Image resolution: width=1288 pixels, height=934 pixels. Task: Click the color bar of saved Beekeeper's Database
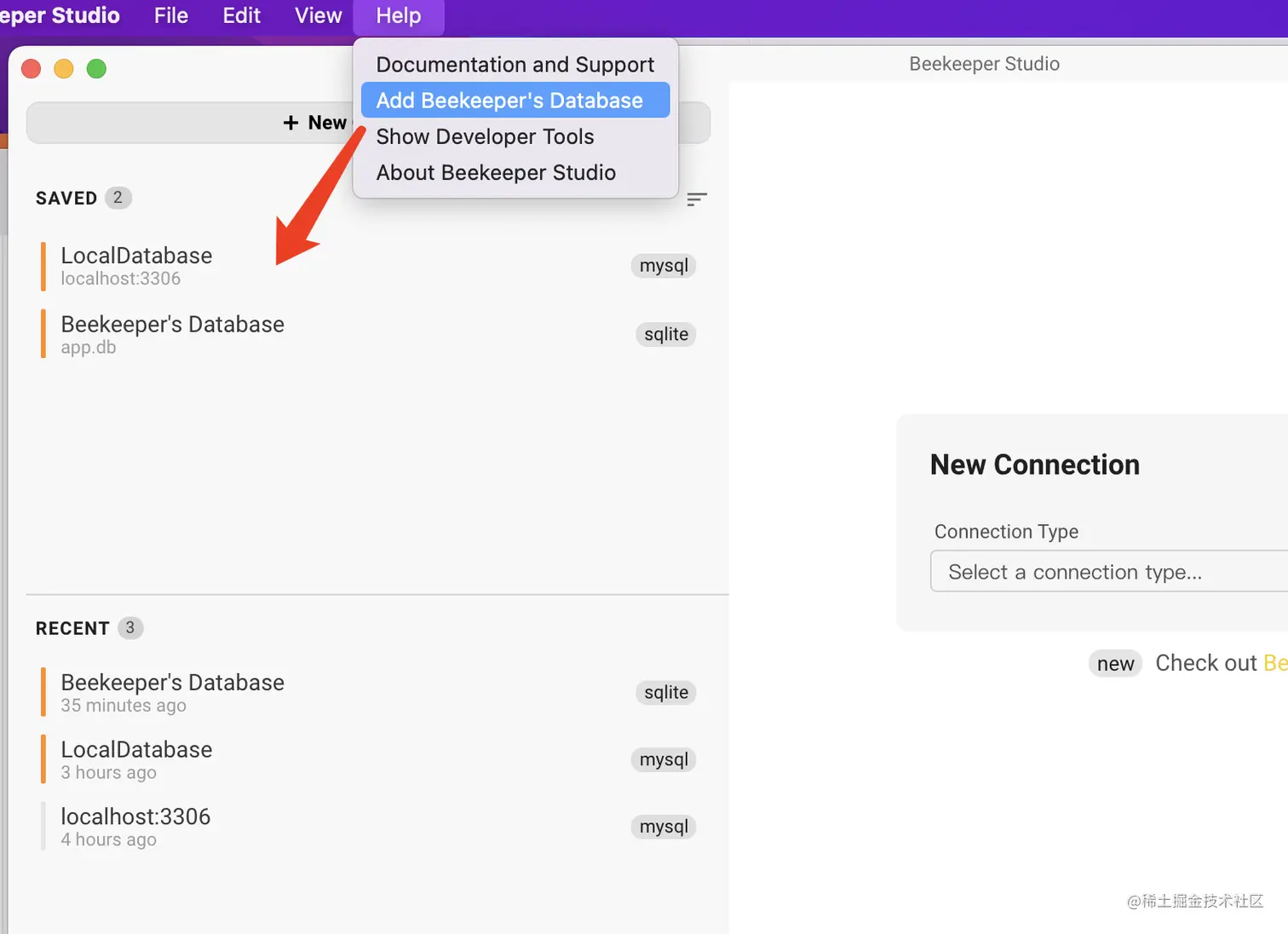[43, 334]
